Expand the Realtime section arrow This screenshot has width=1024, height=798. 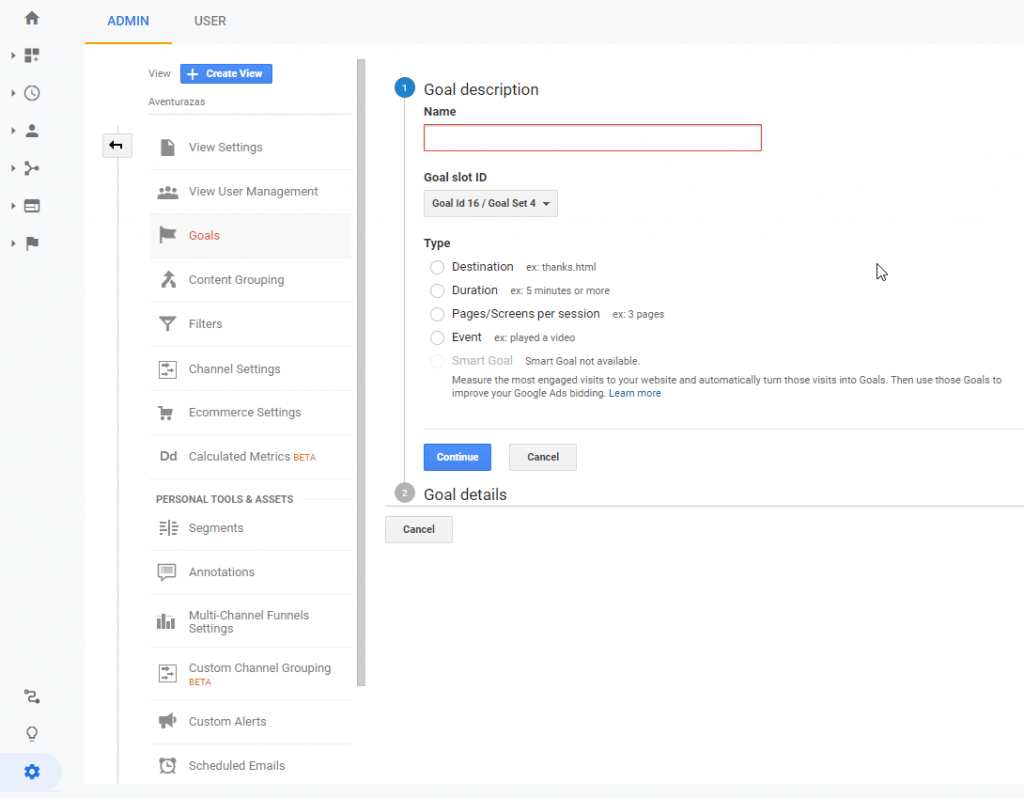(x=13, y=93)
